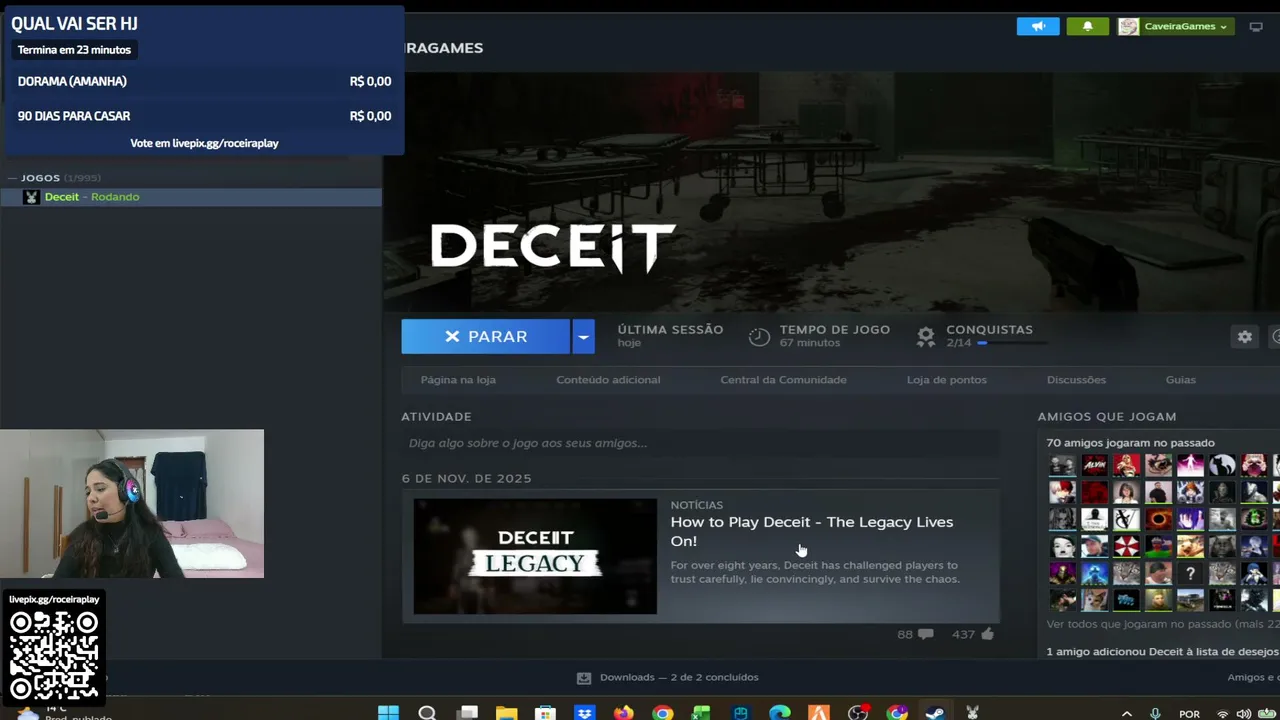
Task: Open Task View on the taskbar
Action: 467,713
